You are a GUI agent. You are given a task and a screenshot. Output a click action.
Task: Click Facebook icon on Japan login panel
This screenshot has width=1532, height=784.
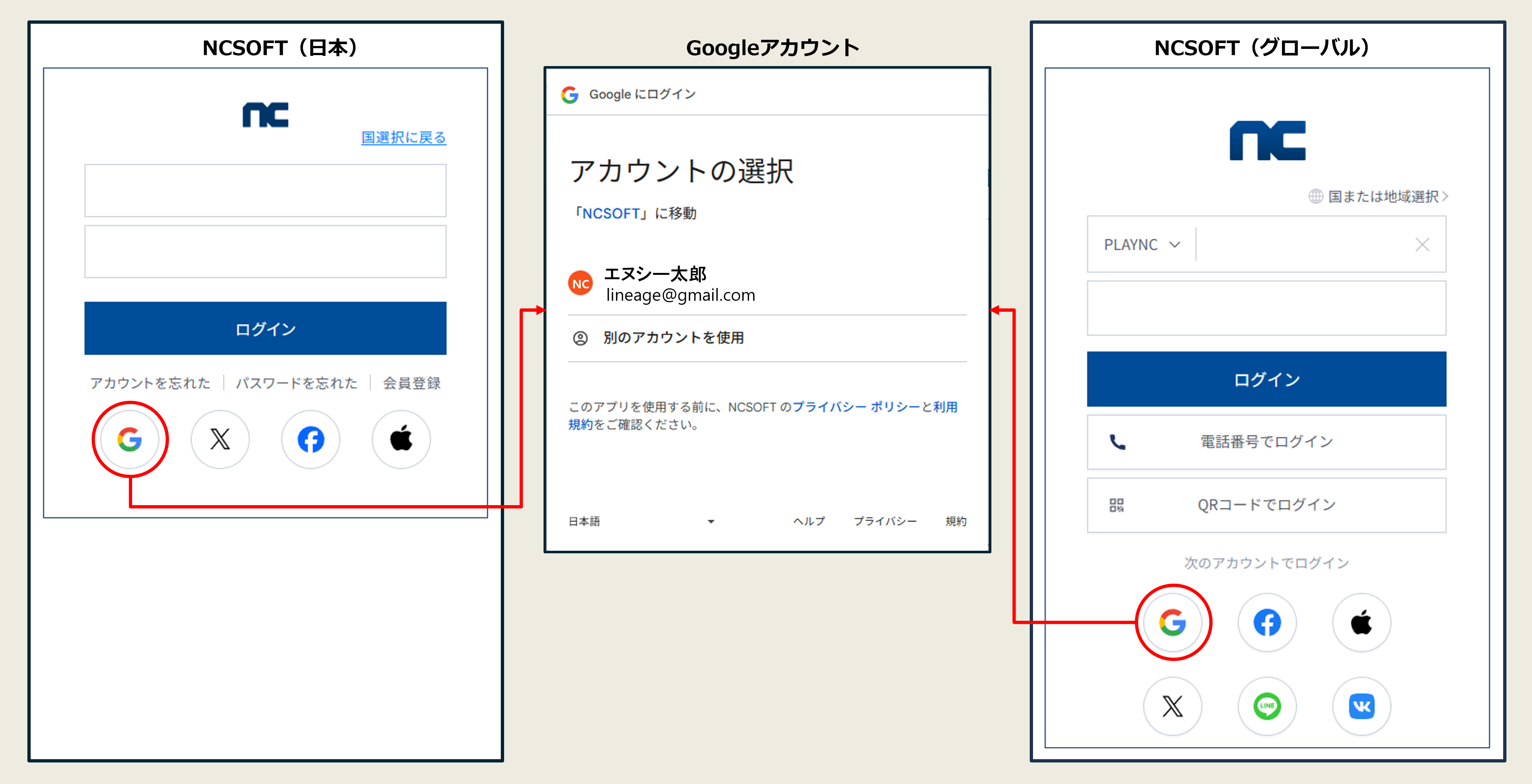310,439
